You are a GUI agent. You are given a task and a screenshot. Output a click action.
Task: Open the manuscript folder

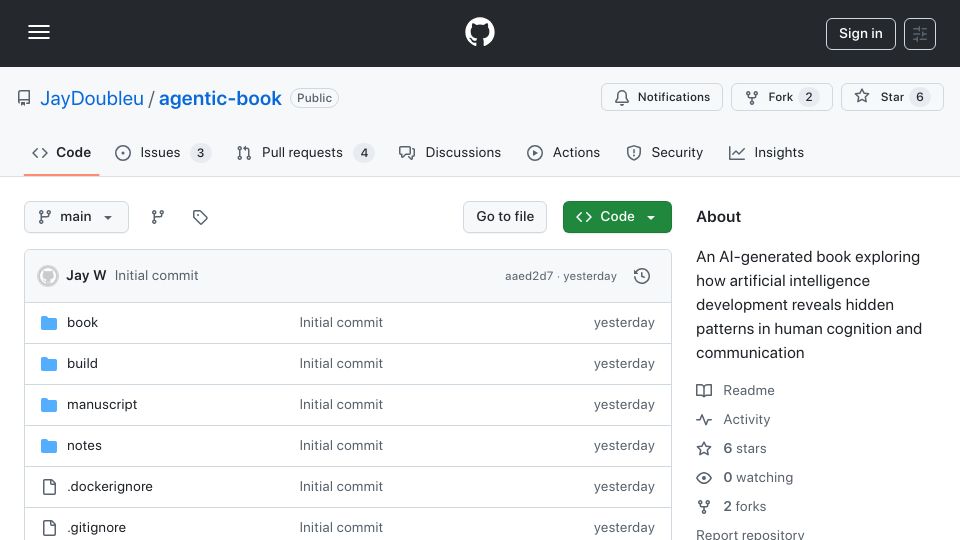[x=102, y=405]
